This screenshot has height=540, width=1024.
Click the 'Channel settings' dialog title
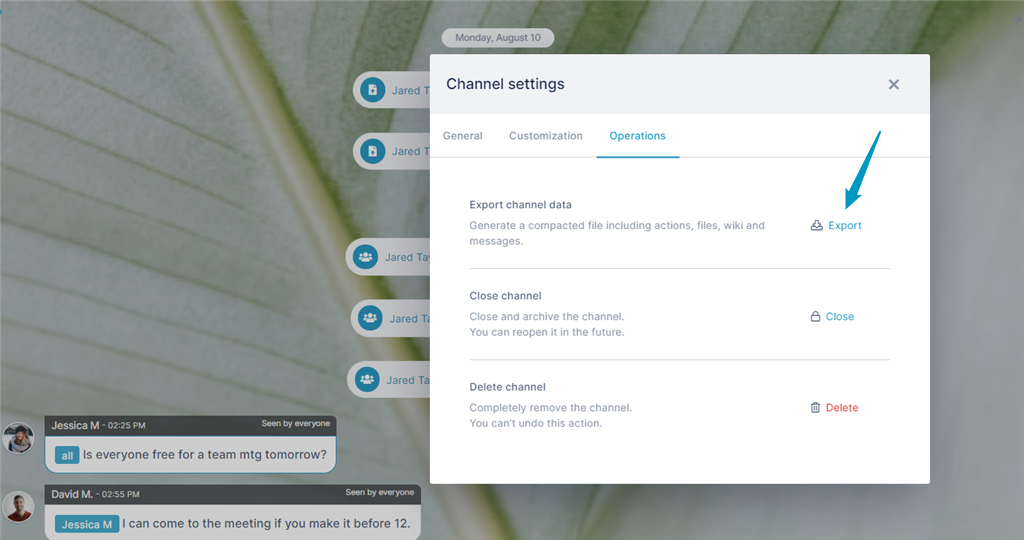(505, 84)
